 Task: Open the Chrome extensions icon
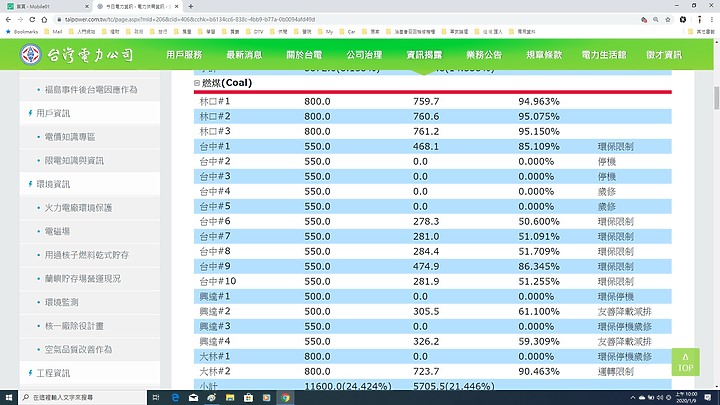683,19
